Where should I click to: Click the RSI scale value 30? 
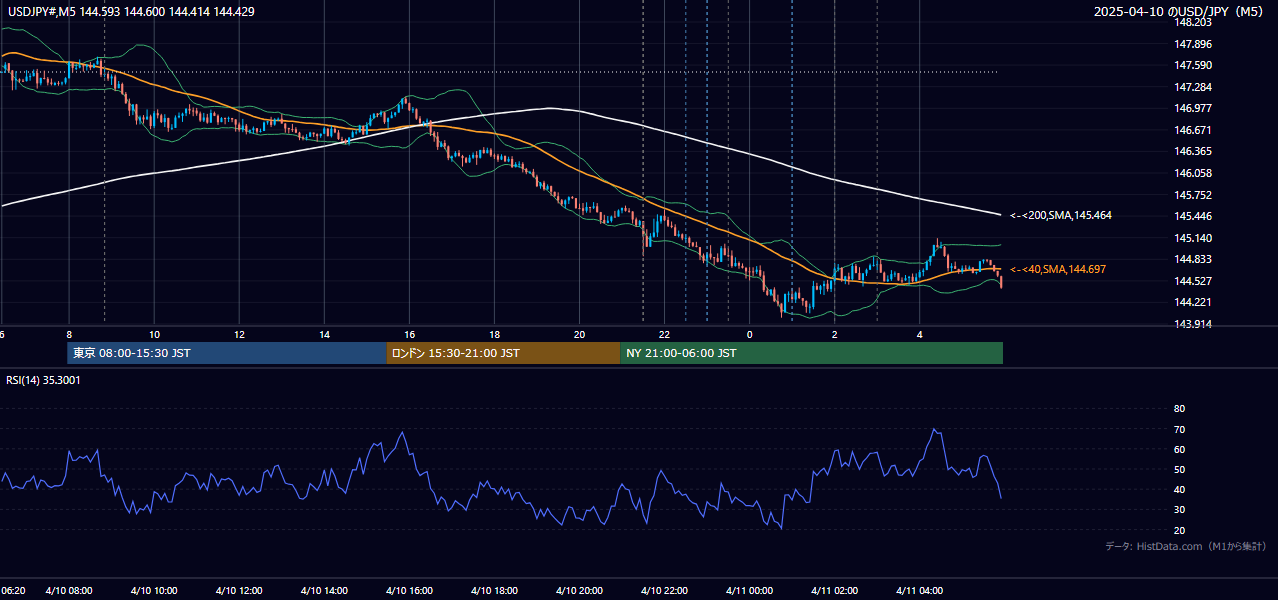tap(1179, 510)
